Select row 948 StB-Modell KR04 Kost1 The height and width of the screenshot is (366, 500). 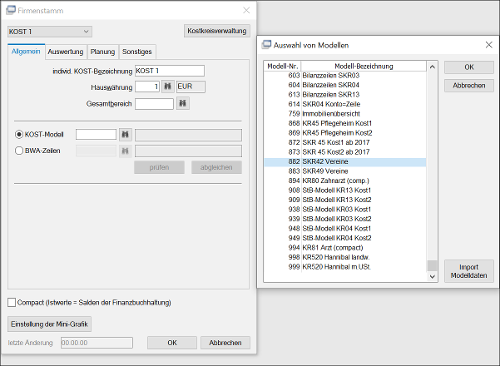click(x=345, y=229)
